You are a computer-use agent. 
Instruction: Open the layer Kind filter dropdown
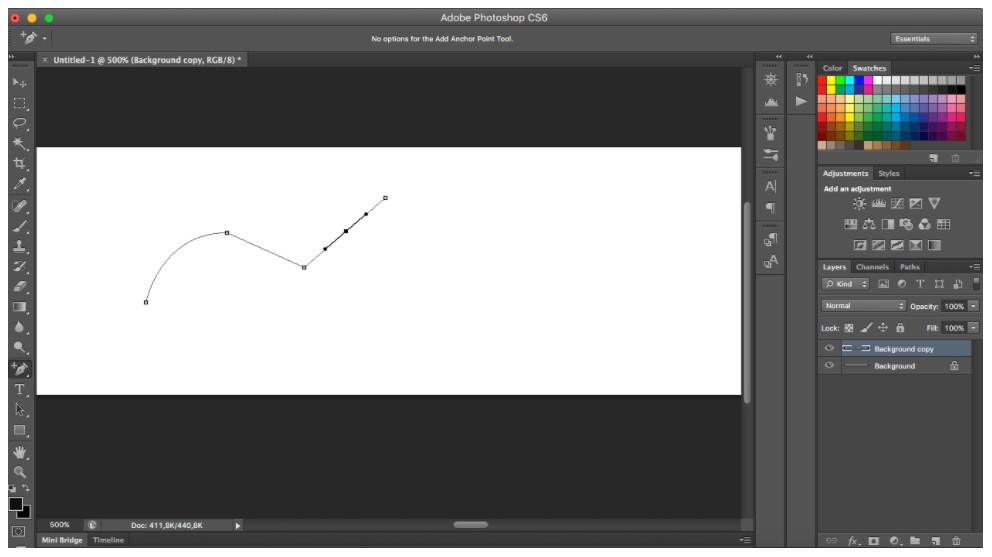(x=845, y=284)
